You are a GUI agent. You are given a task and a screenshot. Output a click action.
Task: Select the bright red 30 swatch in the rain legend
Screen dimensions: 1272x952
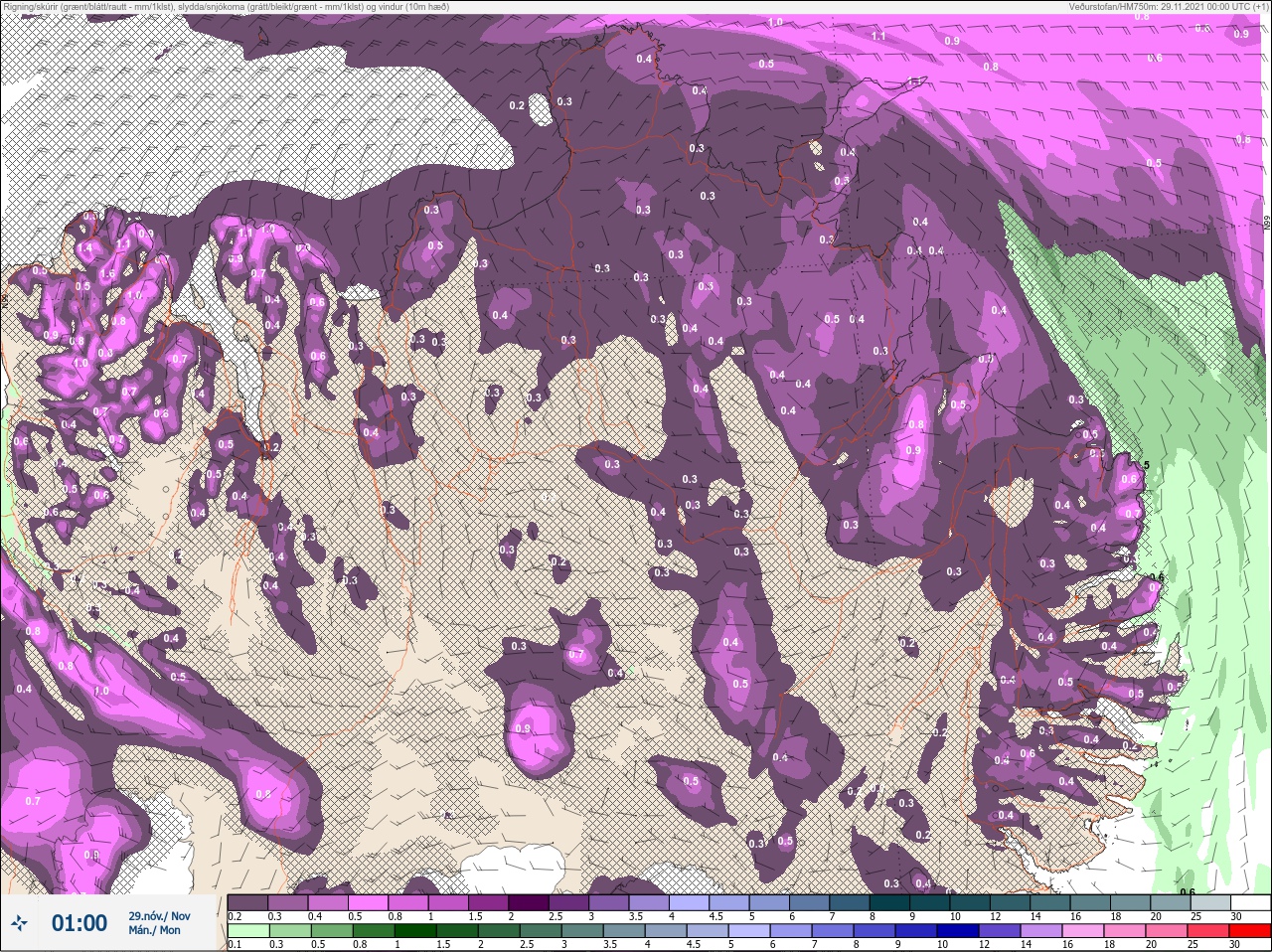[1250, 930]
